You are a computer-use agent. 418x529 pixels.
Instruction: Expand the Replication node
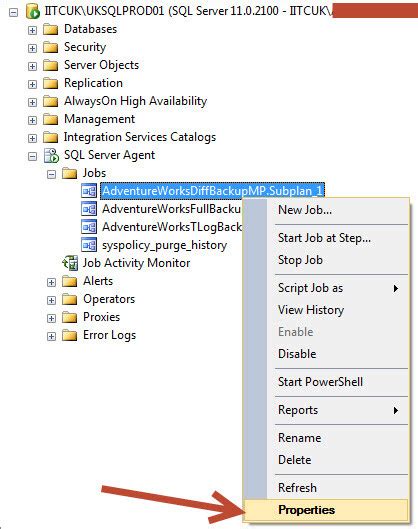tap(32, 84)
